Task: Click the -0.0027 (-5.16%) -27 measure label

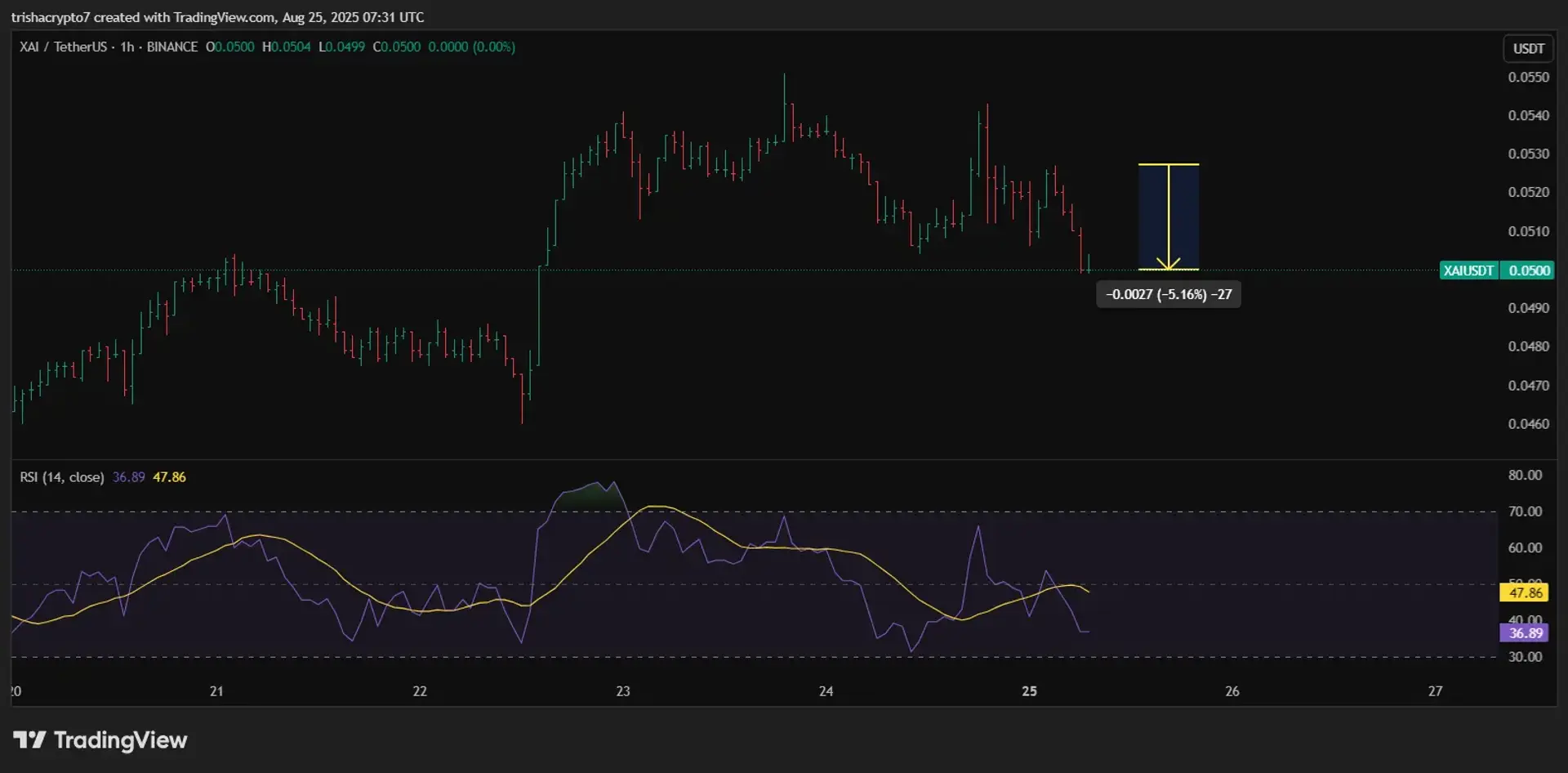Action: [x=1169, y=294]
